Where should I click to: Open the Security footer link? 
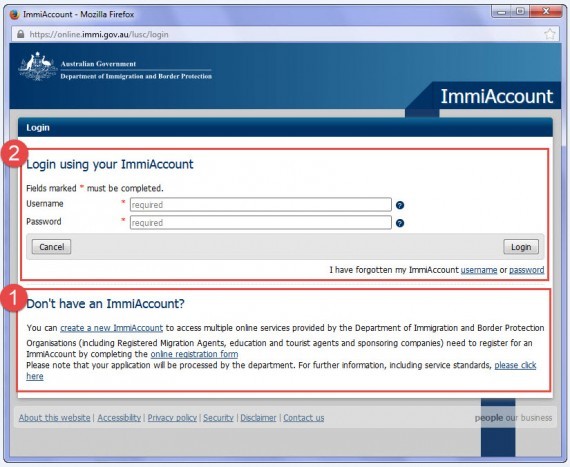coord(218,418)
